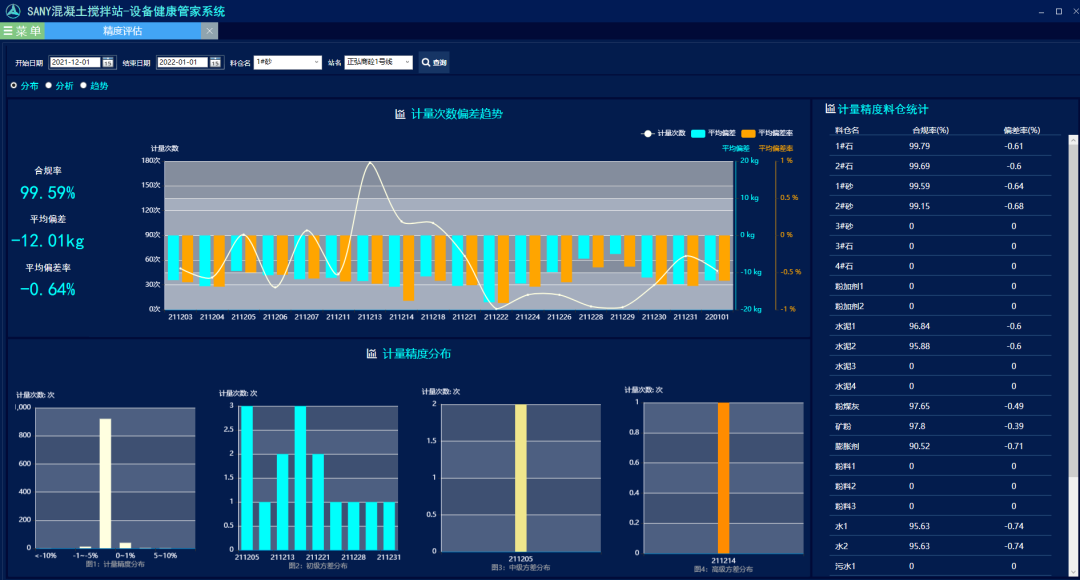Open the 菜单 hamburger menu
This screenshot has height=580, width=1080.
[22, 31]
